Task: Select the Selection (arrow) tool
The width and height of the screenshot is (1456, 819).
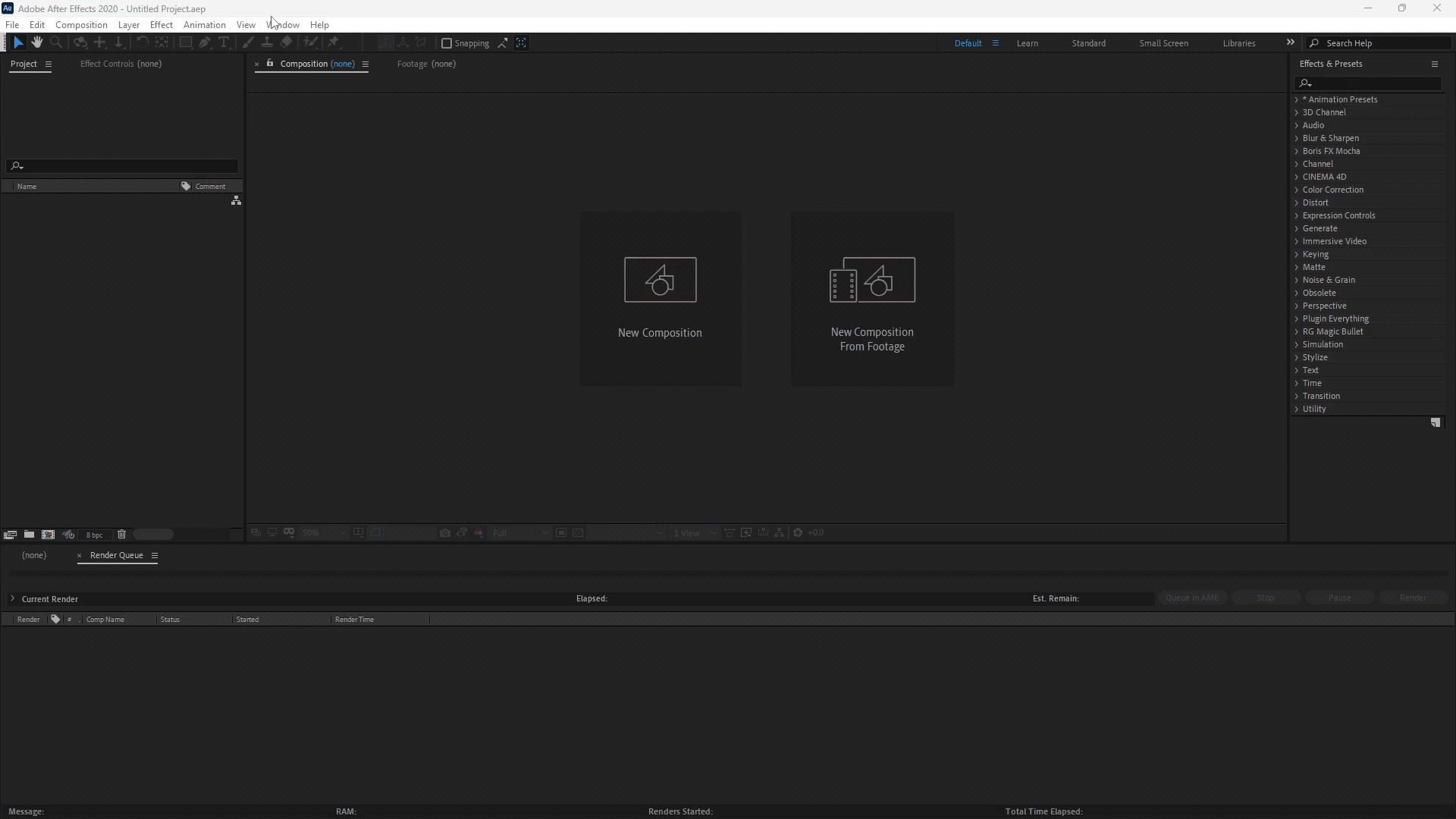Action: pyautogui.click(x=18, y=43)
